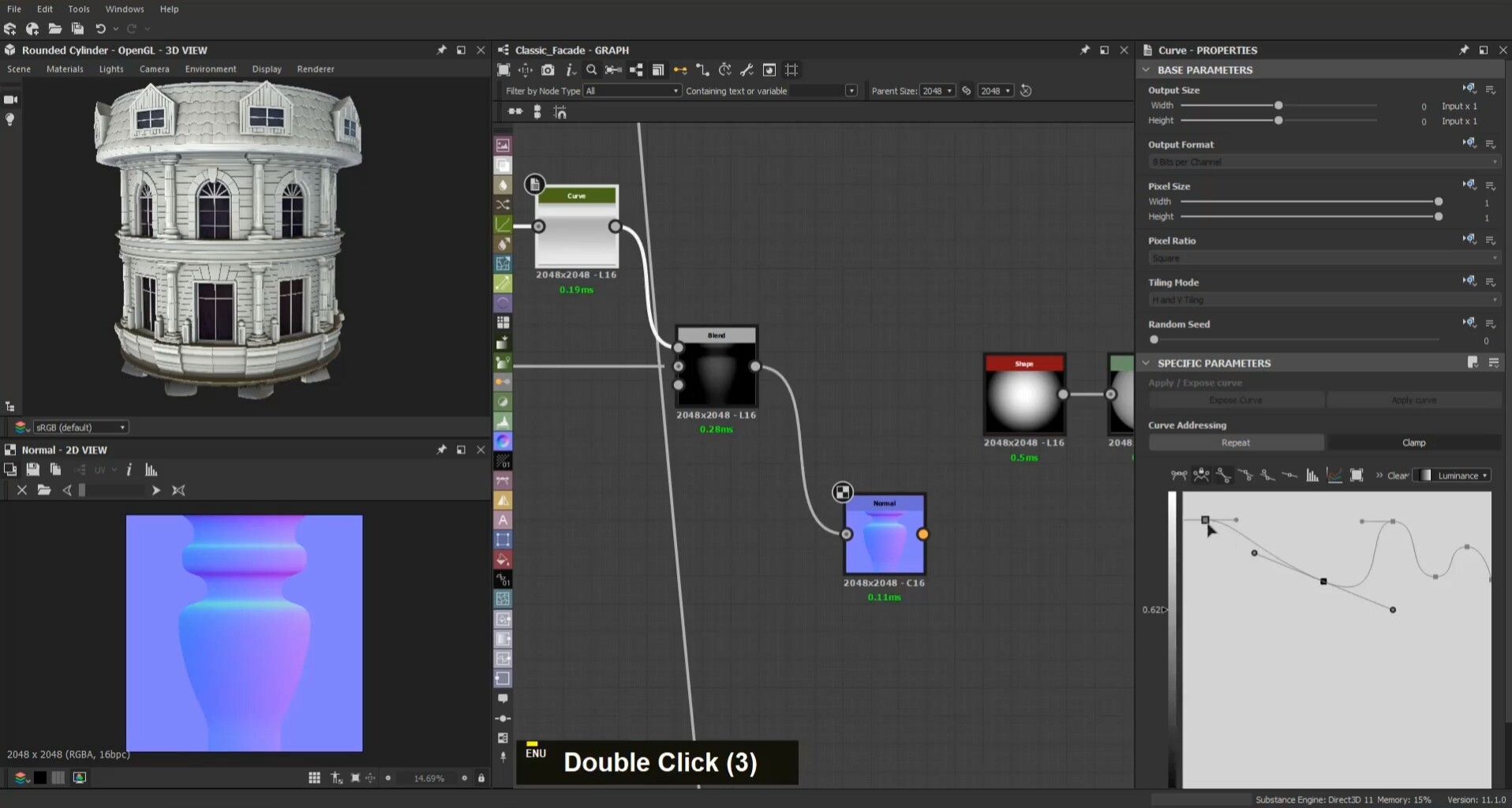Click the Clear button in curve editor
The image size is (1512, 808).
pos(1397,475)
